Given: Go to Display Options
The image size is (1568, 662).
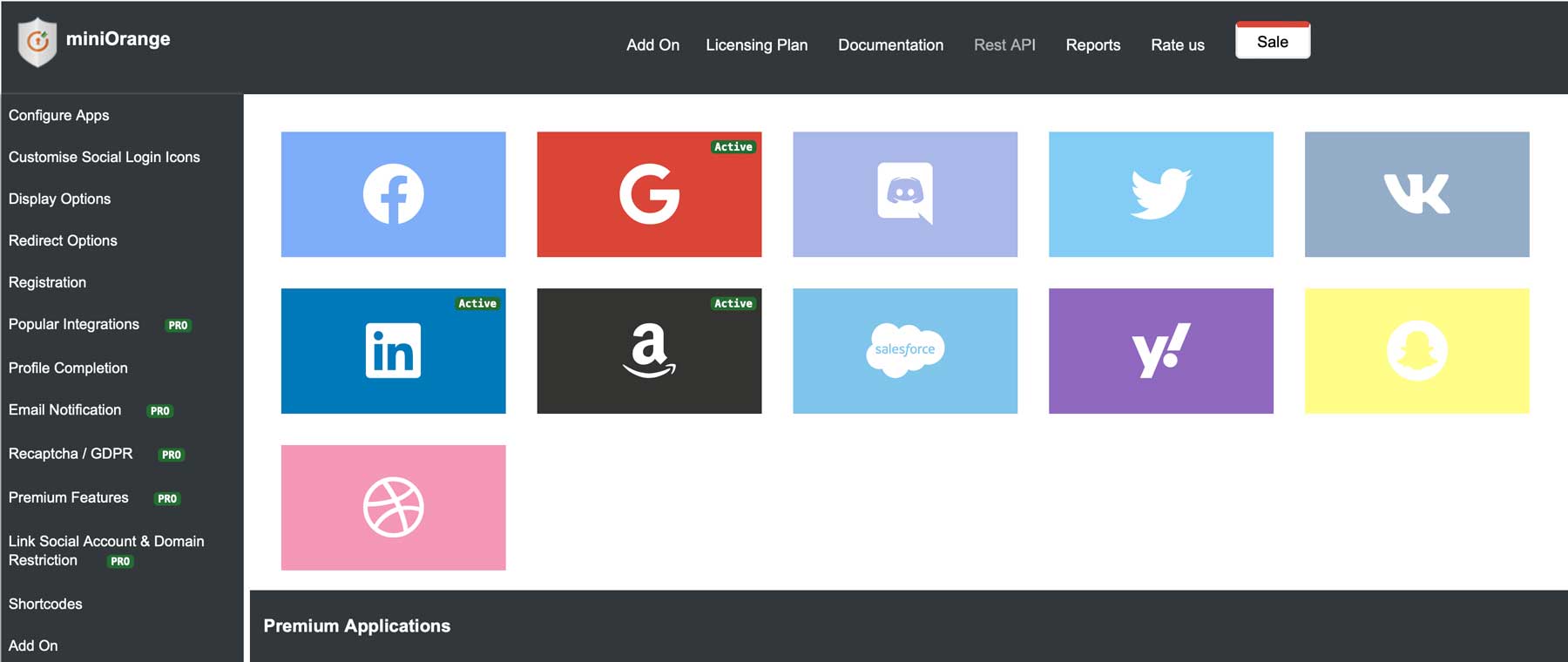Looking at the screenshot, I should pyautogui.click(x=60, y=199).
